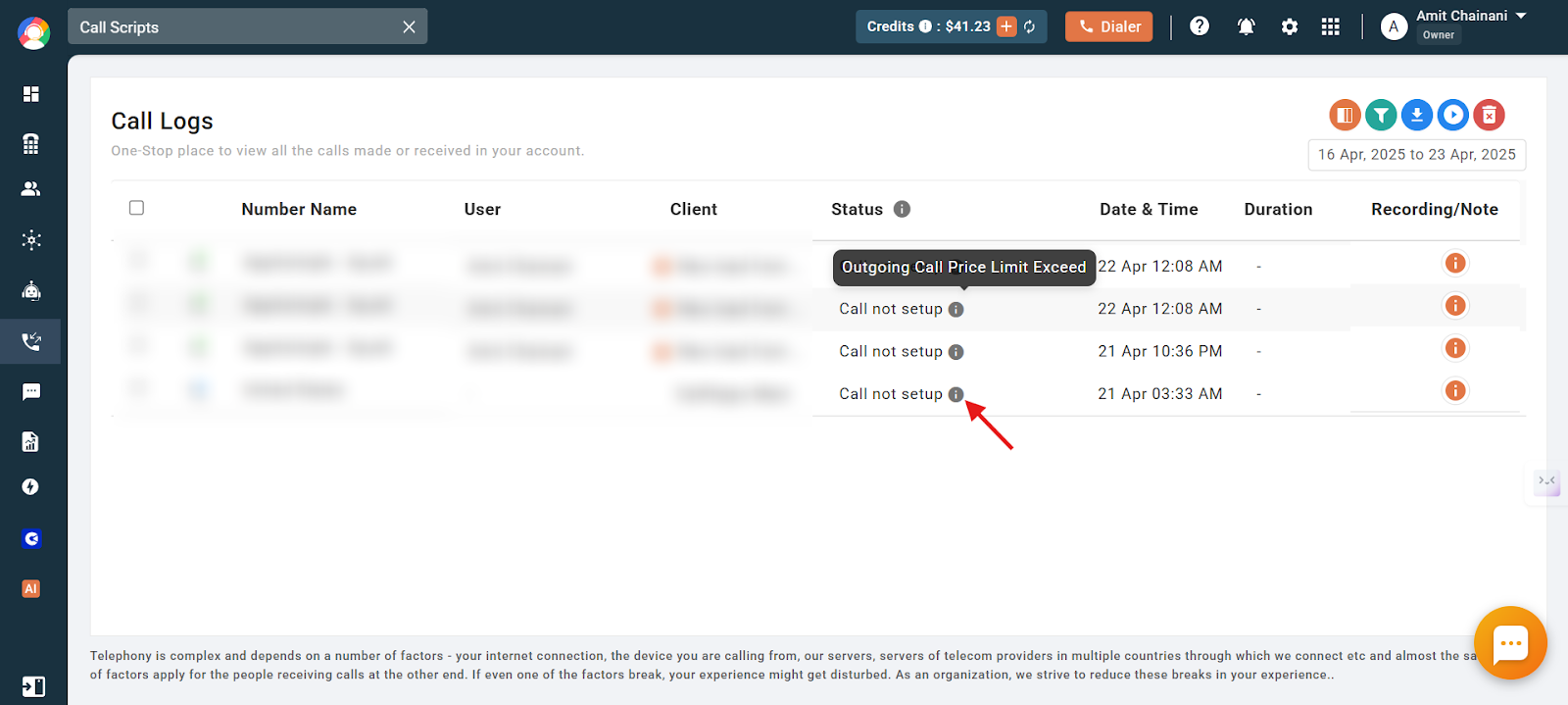The height and width of the screenshot is (705, 1568).
Task: Open the Dialer
Action: point(1109,26)
